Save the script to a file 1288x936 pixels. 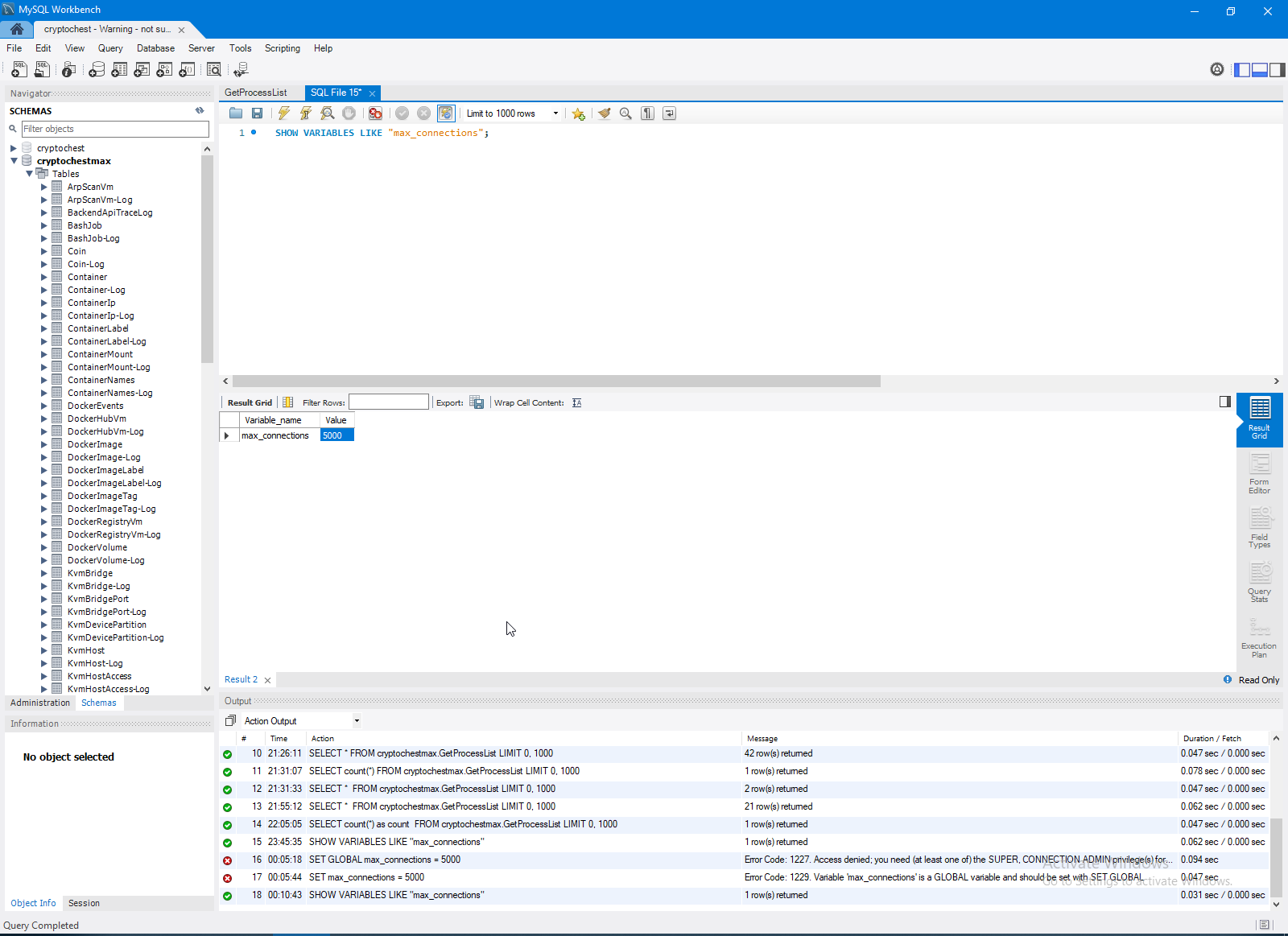[x=258, y=113]
